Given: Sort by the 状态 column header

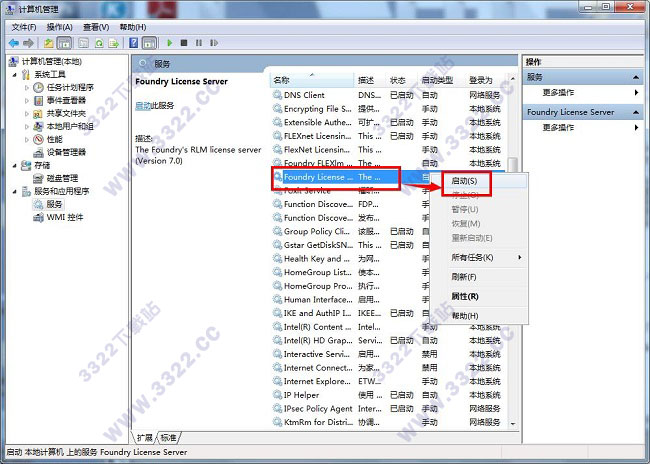Looking at the screenshot, I should pos(403,80).
